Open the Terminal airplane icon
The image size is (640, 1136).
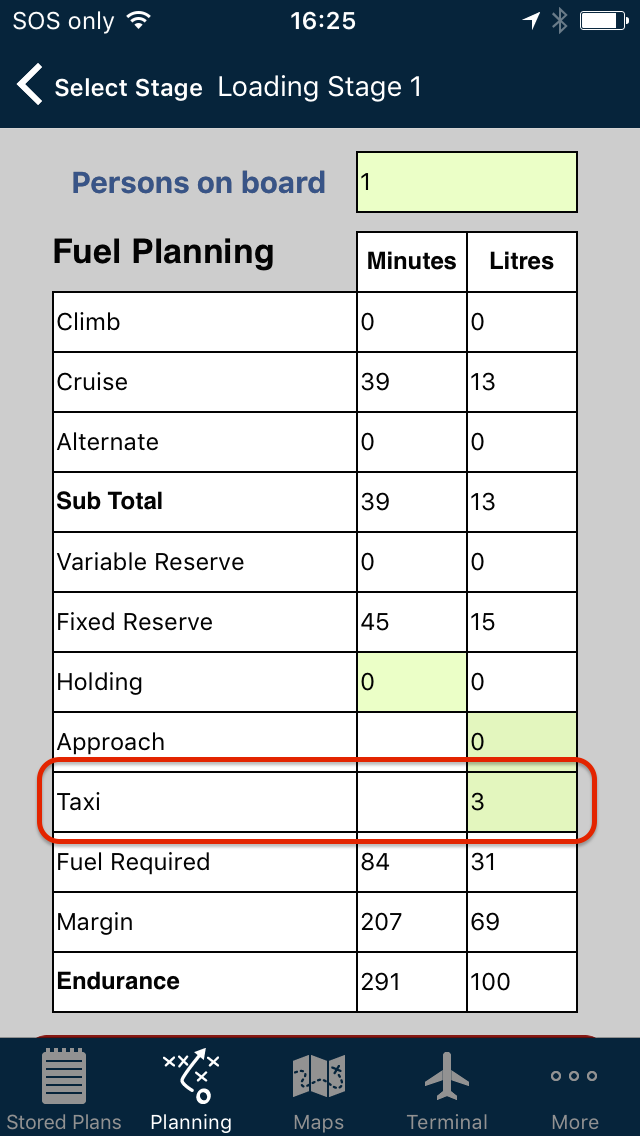(447, 1076)
